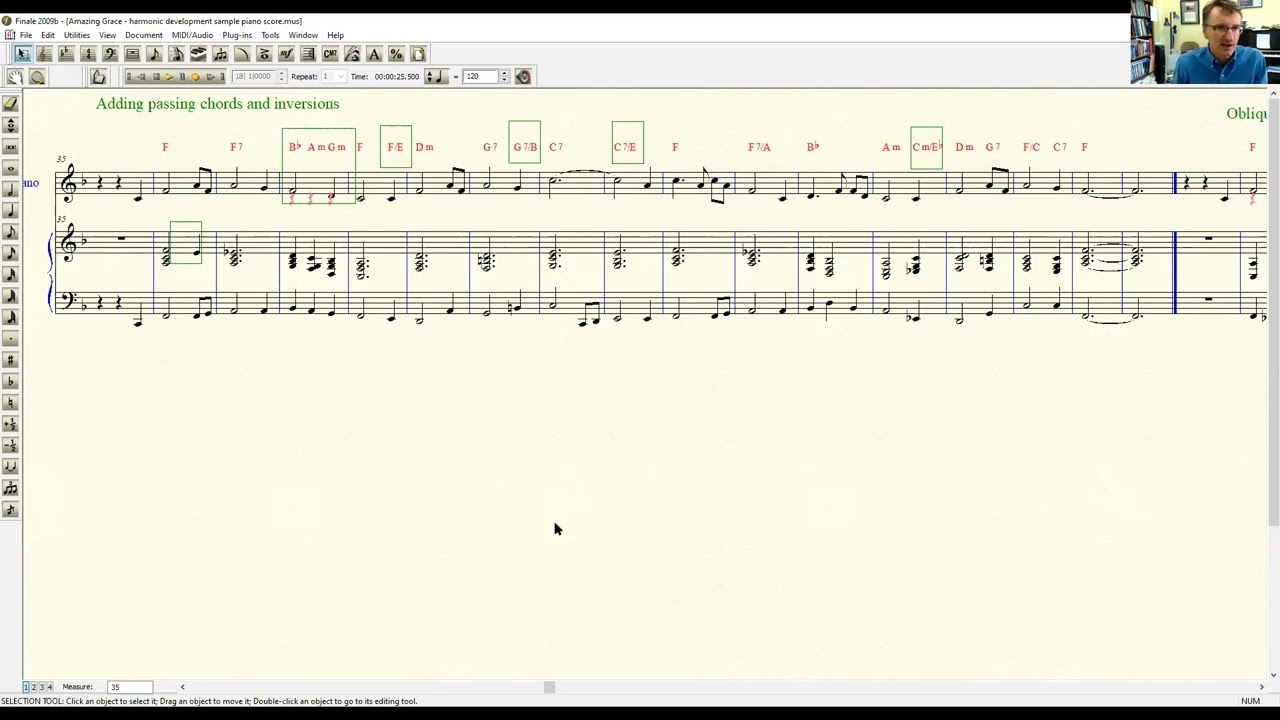Screen dimensions: 1280x720
Task: Toggle the natural accidental in entry palette
Action: (11, 402)
